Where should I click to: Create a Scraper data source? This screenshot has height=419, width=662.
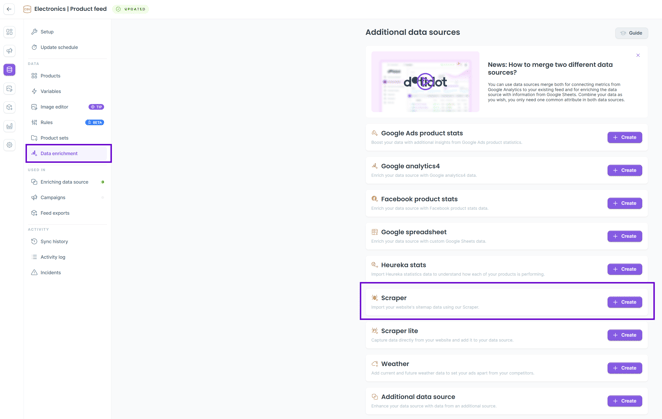624,302
